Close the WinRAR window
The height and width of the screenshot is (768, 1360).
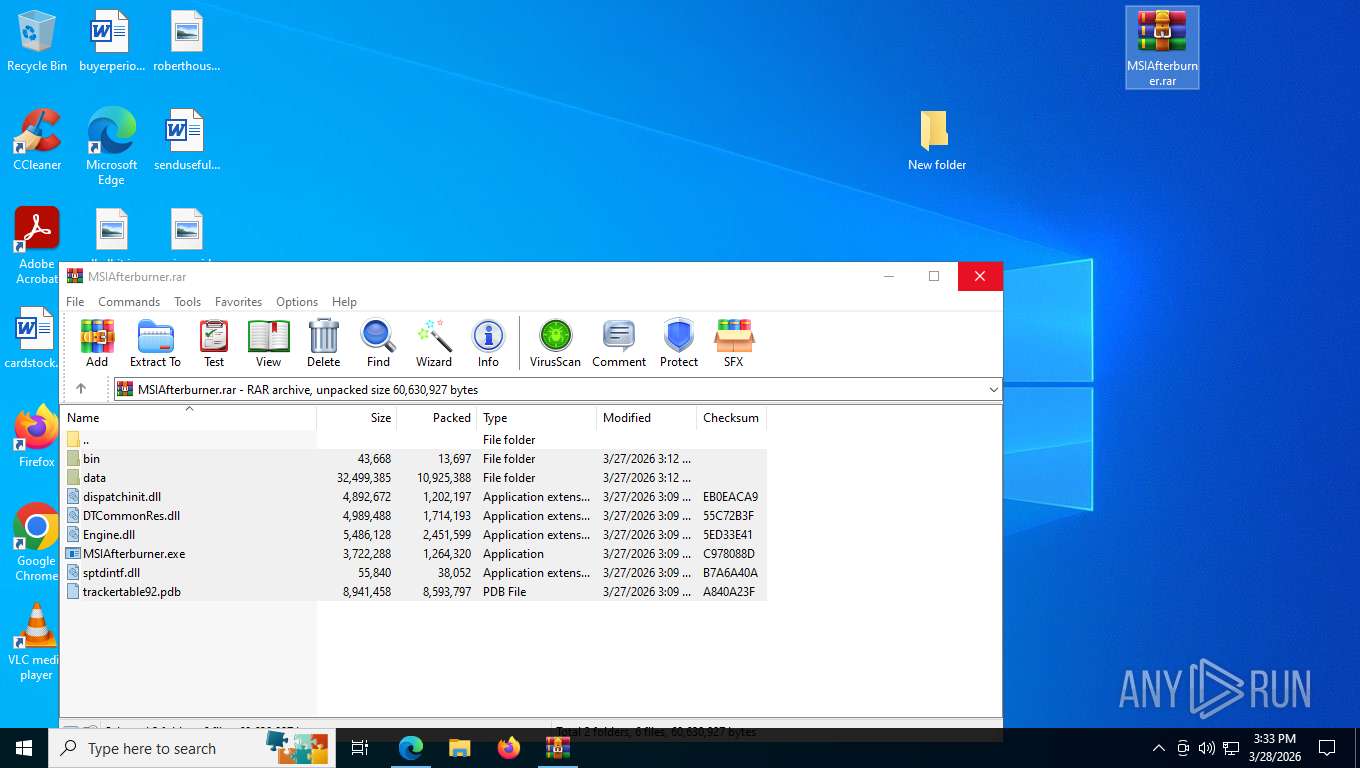pyautogui.click(x=980, y=276)
